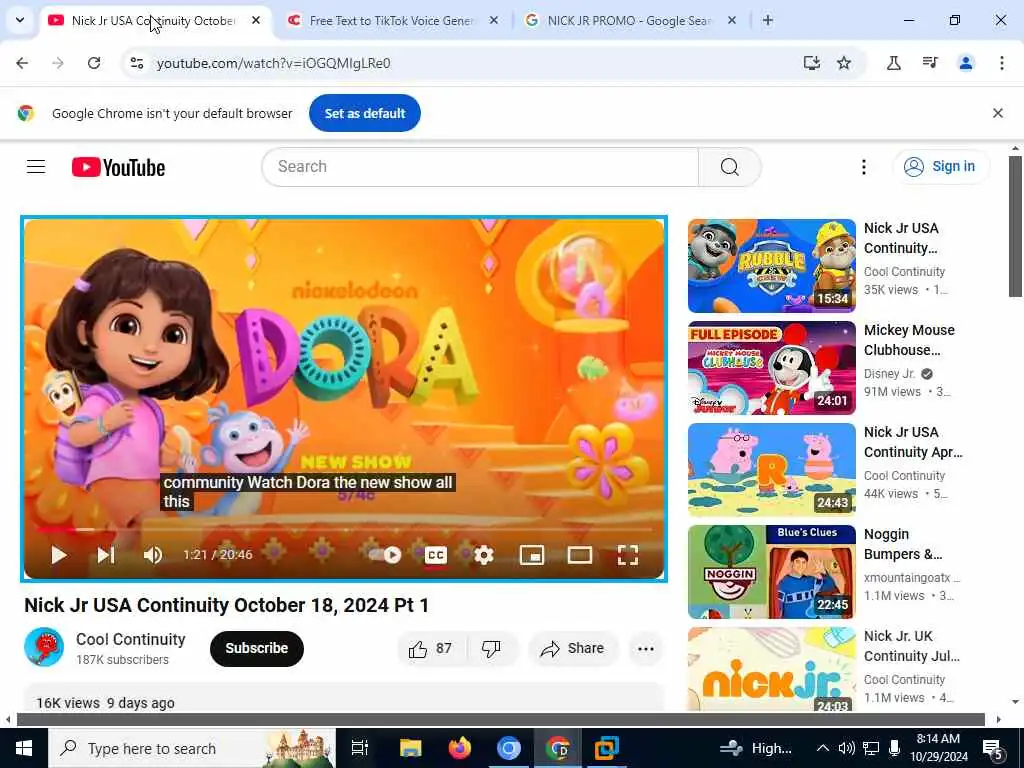Select the Nick Jr USA Continuity tab

tap(153, 21)
